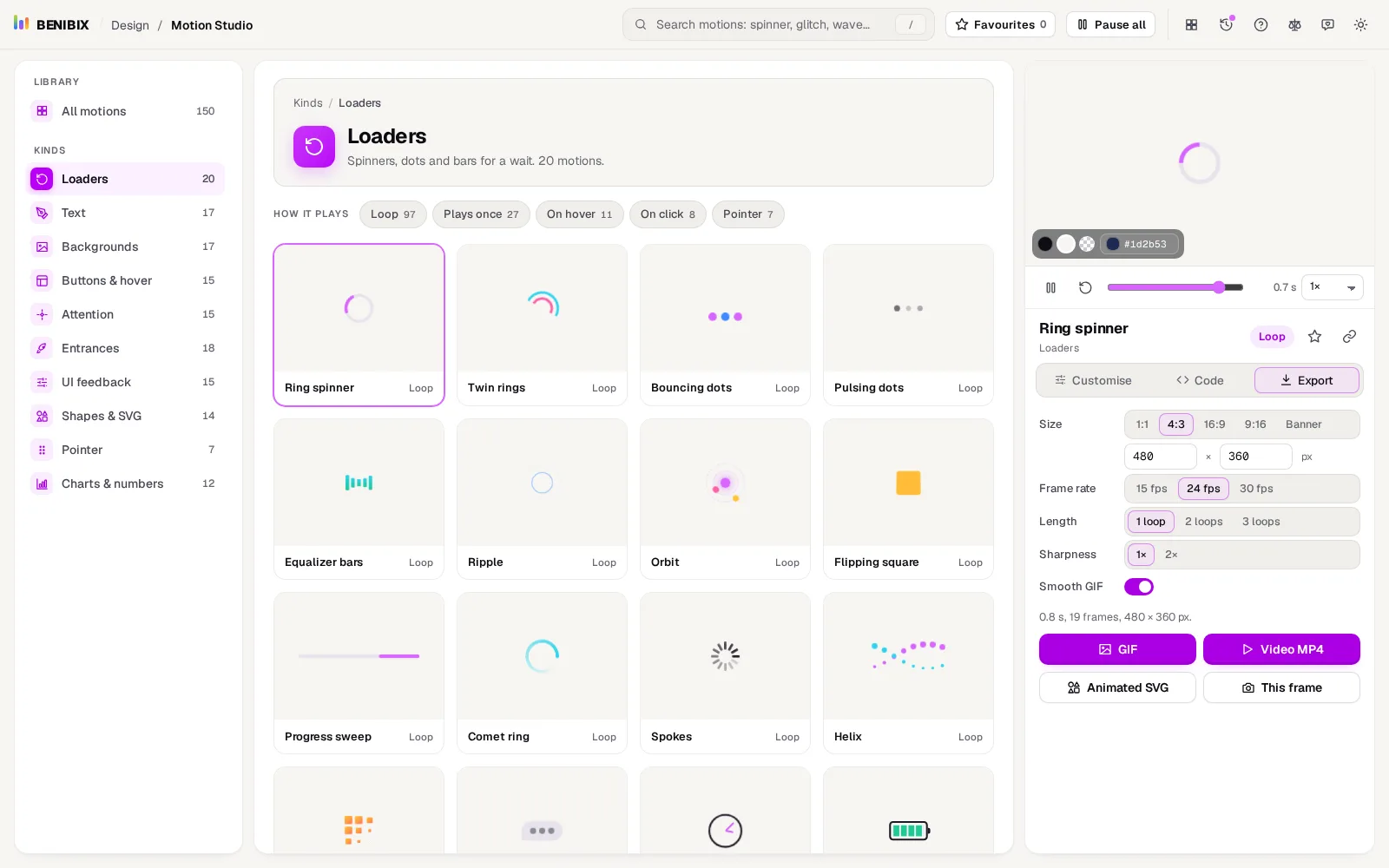Open the Attention kind in sidebar

click(126, 314)
